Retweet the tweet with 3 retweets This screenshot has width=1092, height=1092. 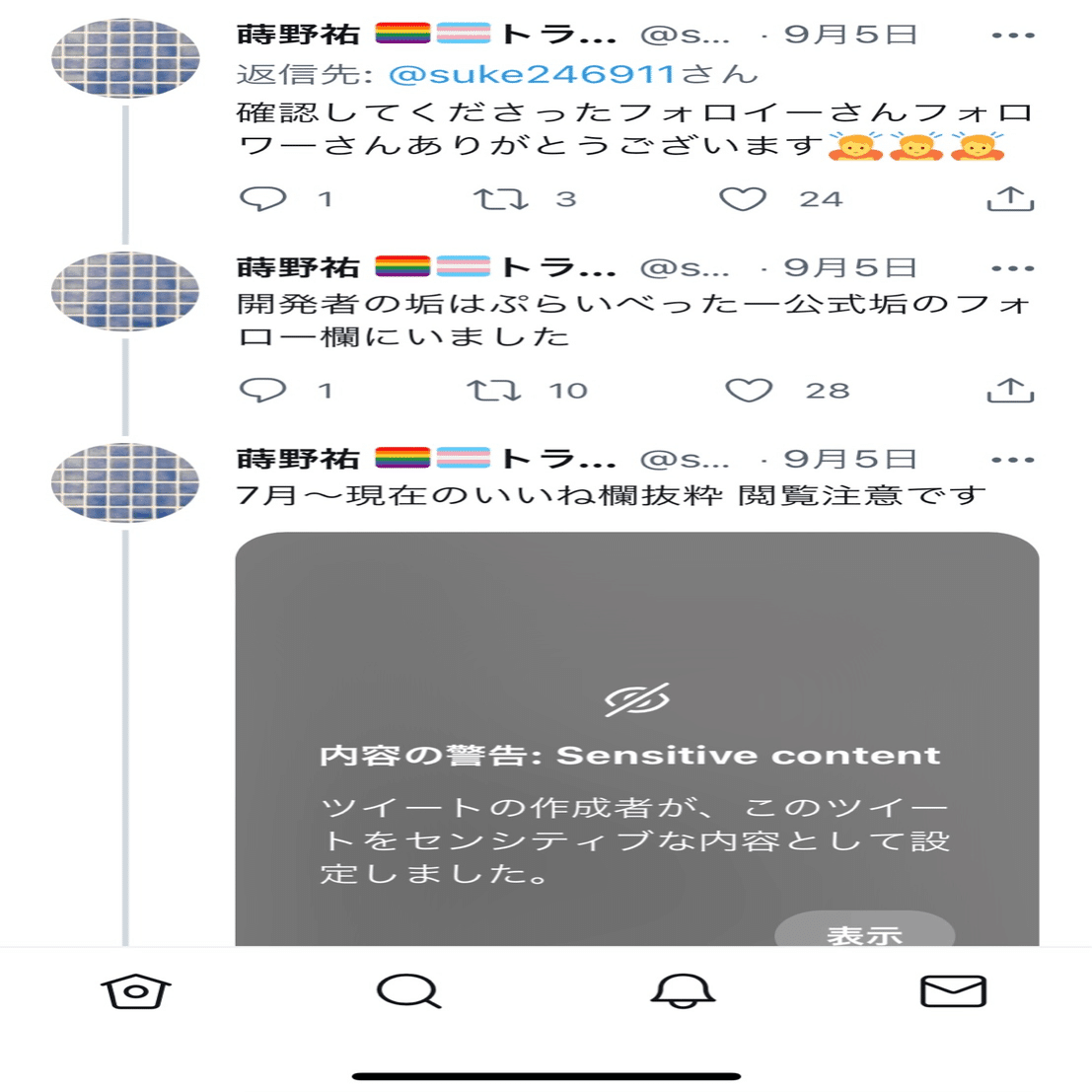point(501,199)
